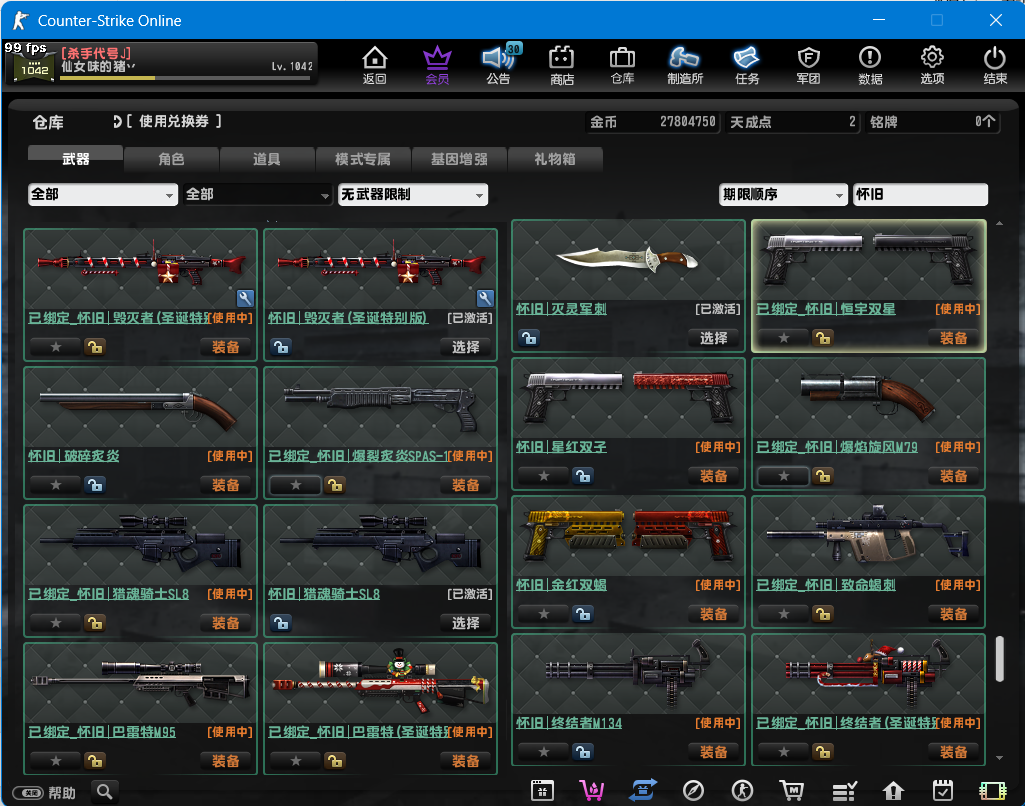This screenshot has height=806, width=1025.
Task: Switch to the 角色 characters tab
Action: (171, 159)
